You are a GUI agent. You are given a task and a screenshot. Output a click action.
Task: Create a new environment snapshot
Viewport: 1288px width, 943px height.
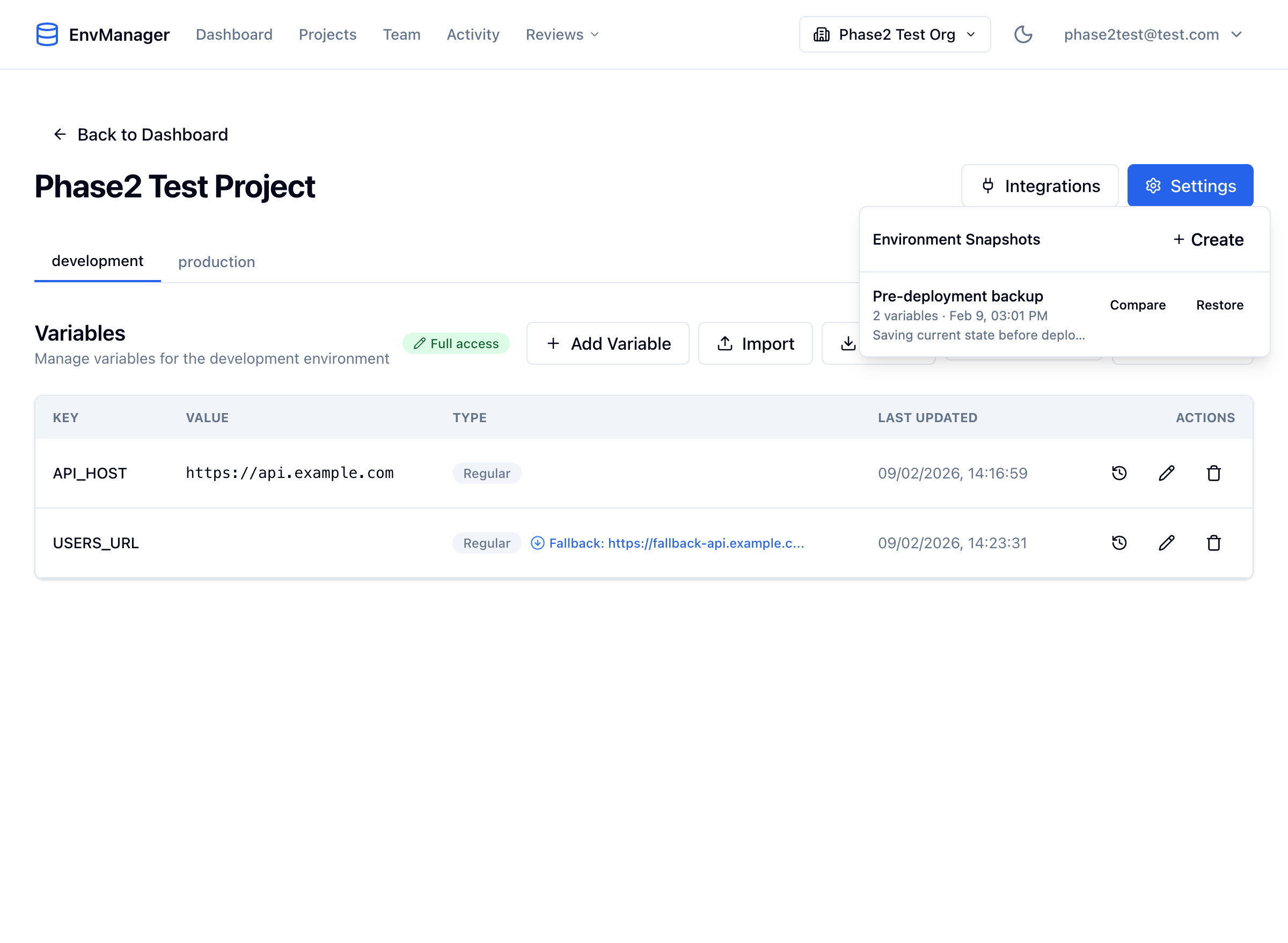coord(1208,240)
